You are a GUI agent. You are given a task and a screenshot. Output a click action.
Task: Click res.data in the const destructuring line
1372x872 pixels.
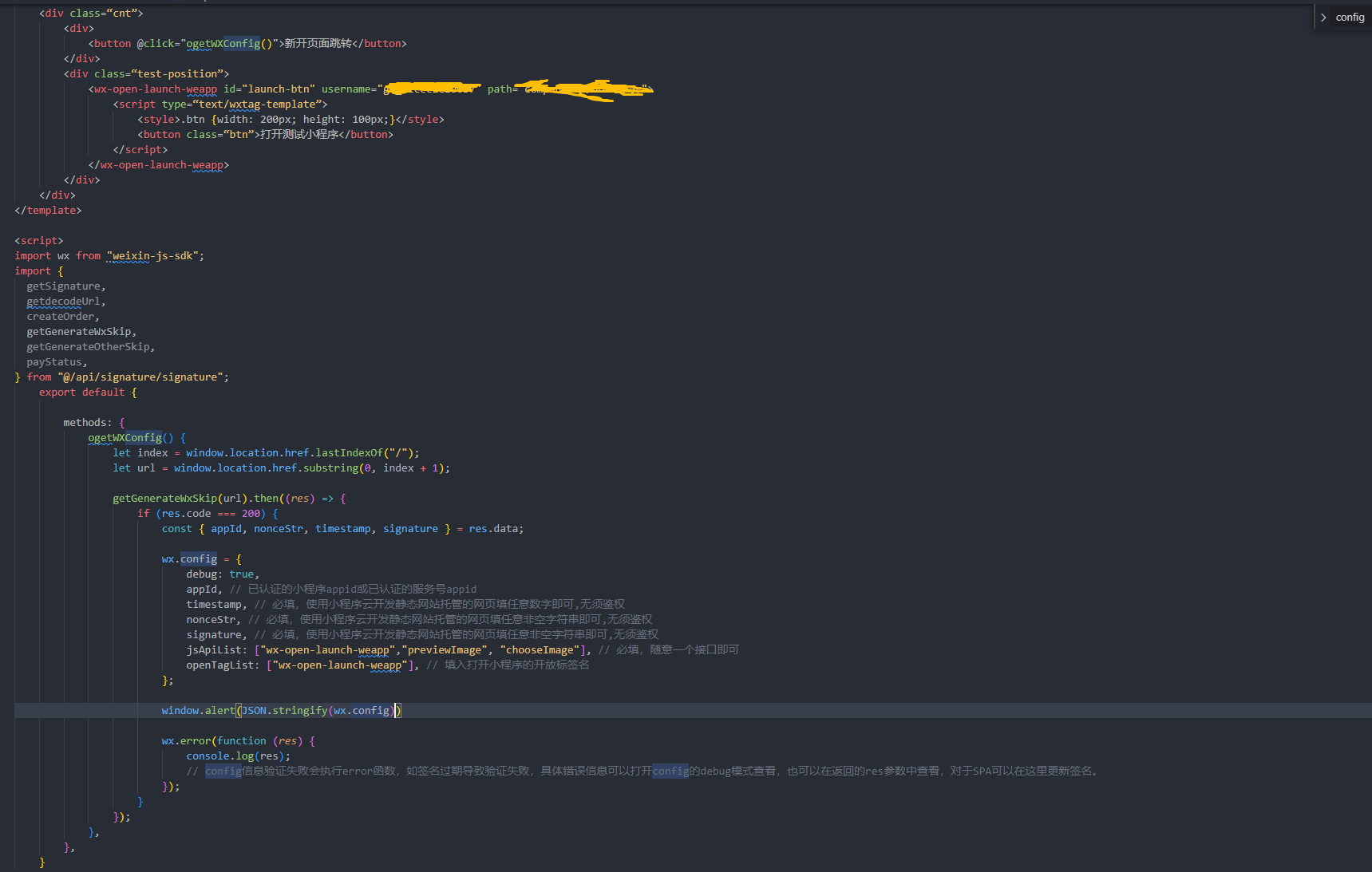pyautogui.click(x=493, y=529)
